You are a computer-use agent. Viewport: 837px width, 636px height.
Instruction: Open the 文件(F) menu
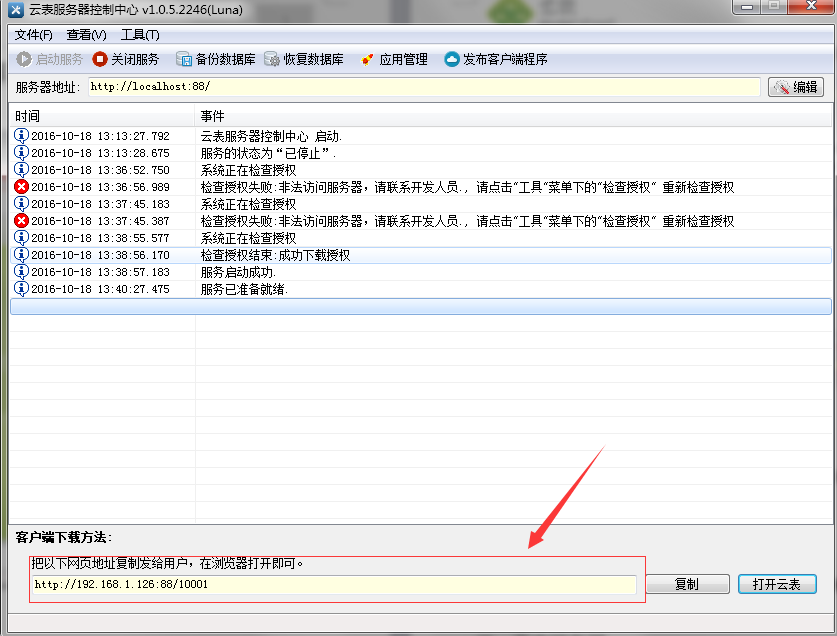33,35
